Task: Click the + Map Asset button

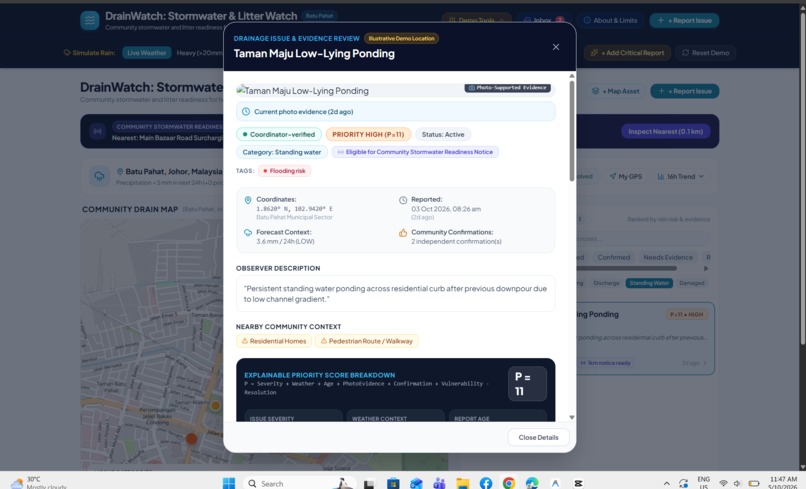Action: coord(615,91)
